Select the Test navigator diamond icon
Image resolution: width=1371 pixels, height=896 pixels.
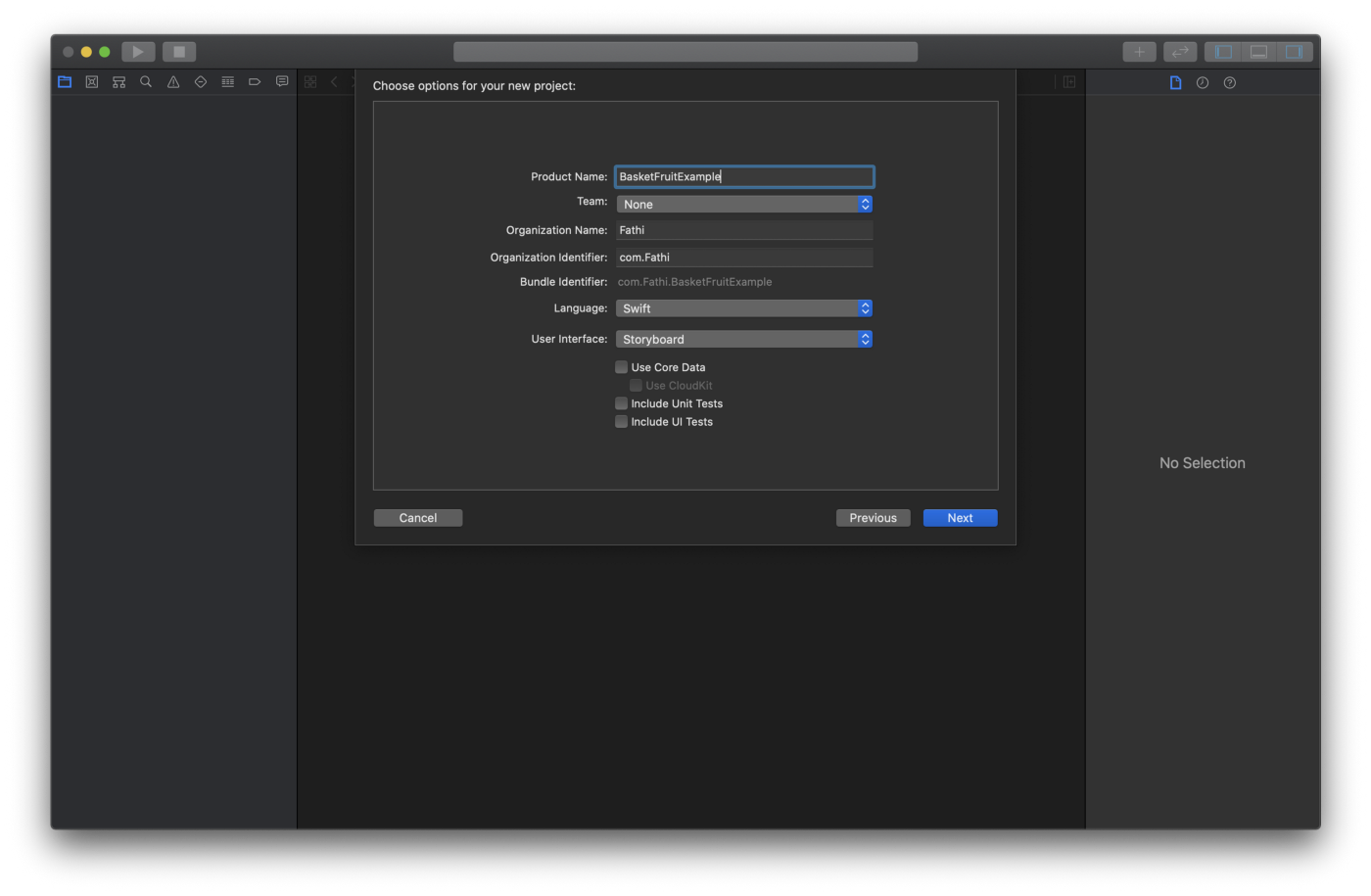coord(200,81)
